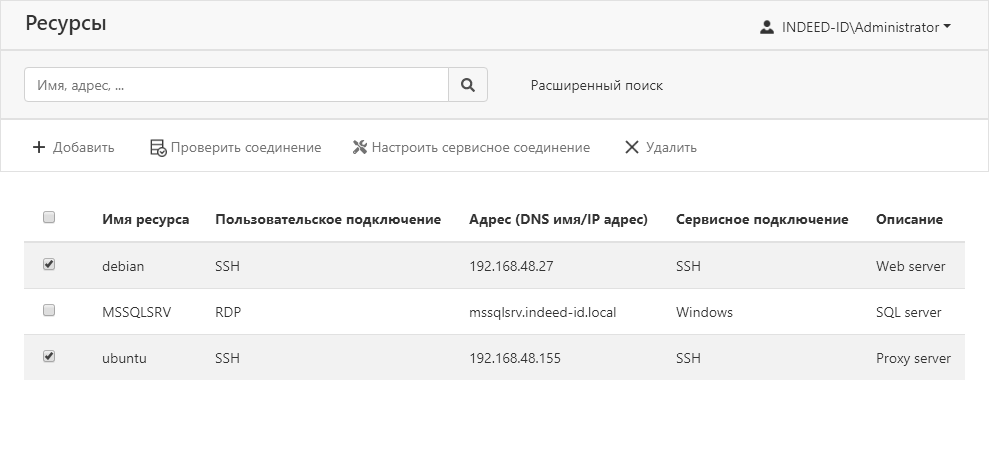Open the MSSQLSRV resource name
This screenshot has height=458, width=989.
[136, 312]
